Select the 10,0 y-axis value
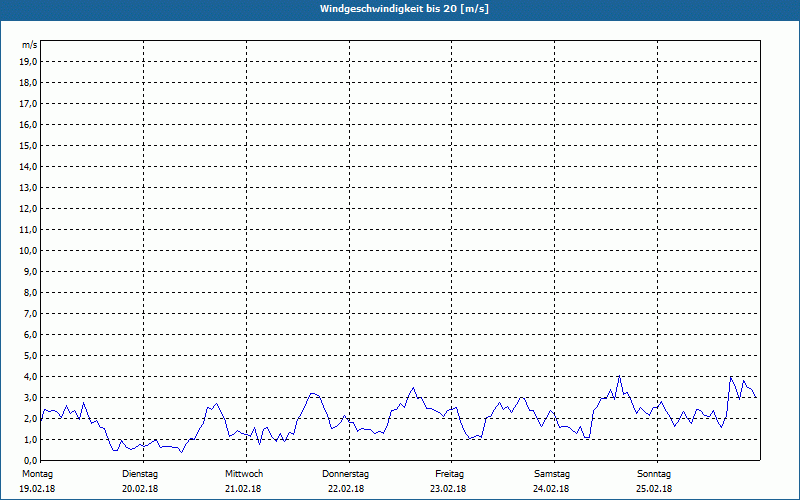 click(x=28, y=251)
